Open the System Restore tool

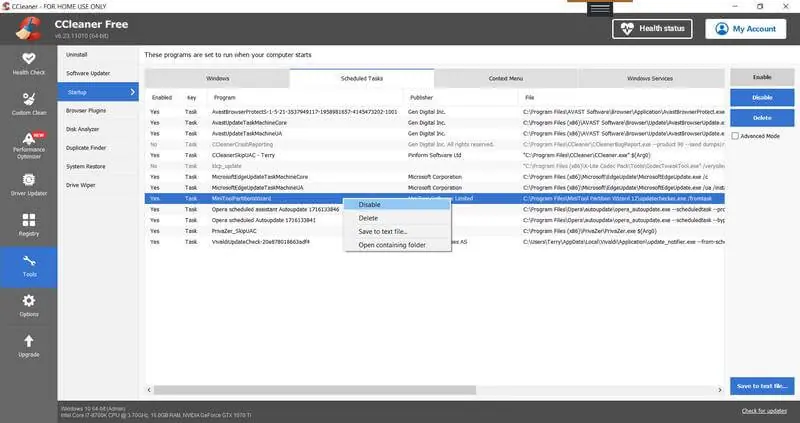click(85, 166)
